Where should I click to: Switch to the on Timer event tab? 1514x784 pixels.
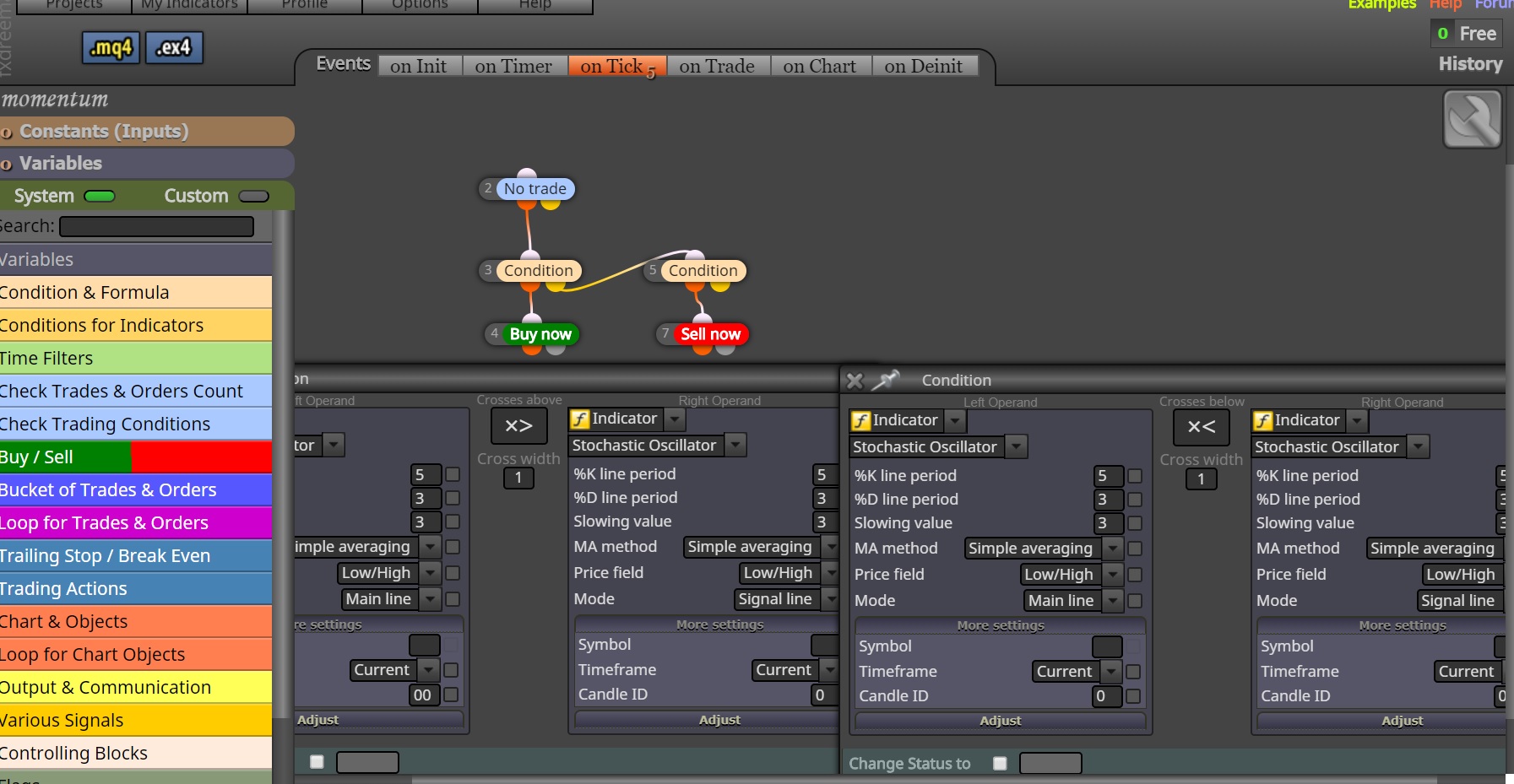pos(513,66)
